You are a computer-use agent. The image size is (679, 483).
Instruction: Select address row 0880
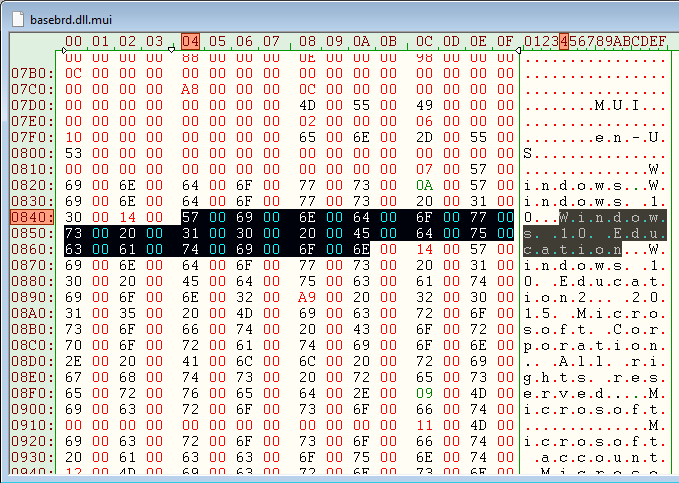32,281
